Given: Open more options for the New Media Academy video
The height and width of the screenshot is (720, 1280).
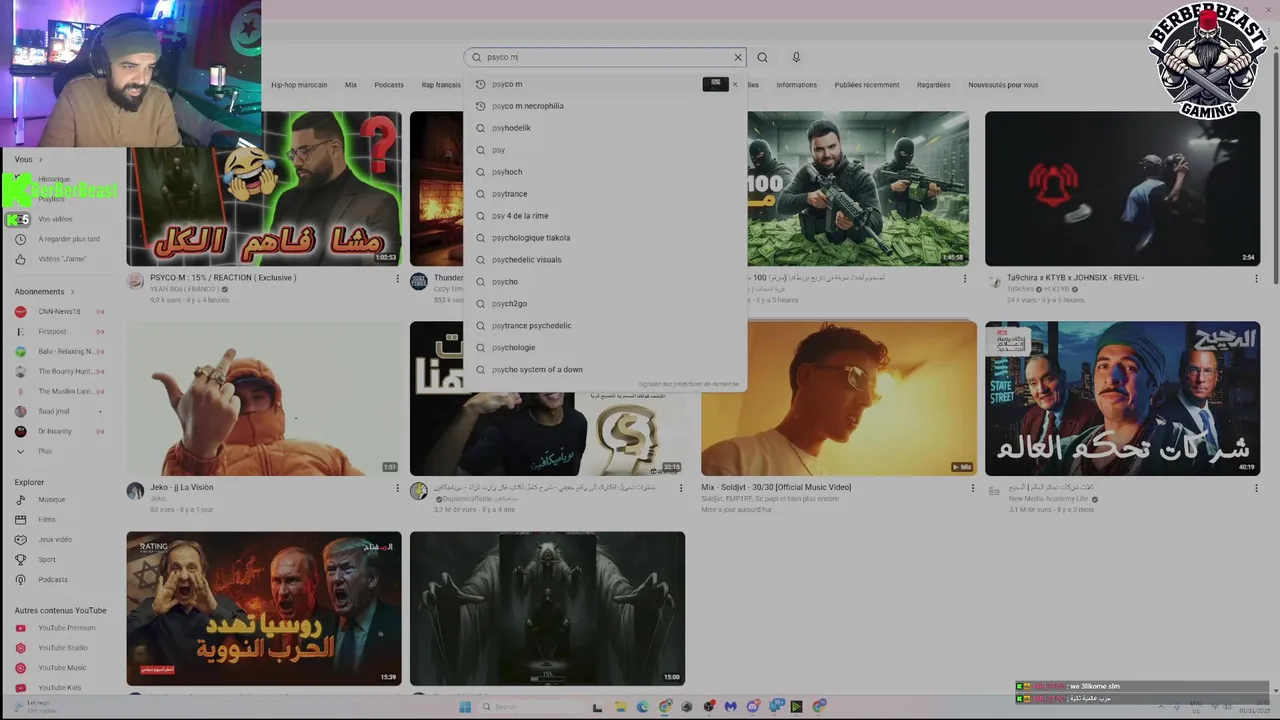Looking at the screenshot, I should 1256,489.
